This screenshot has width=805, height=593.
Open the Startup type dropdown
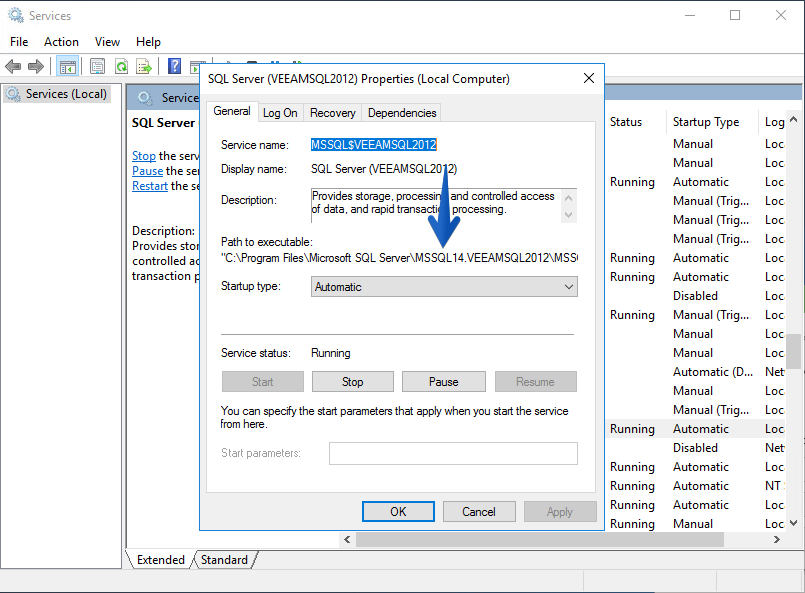click(444, 286)
